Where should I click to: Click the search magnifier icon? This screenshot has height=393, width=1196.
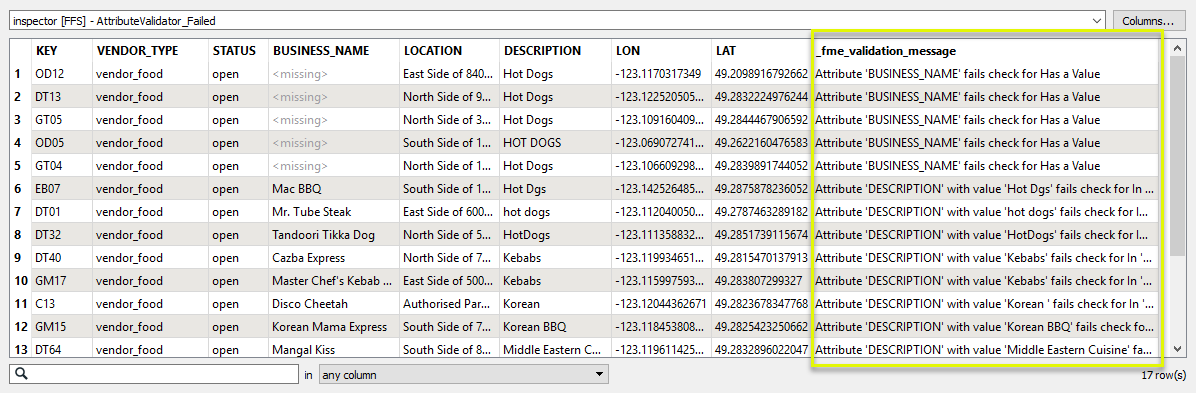(21, 375)
